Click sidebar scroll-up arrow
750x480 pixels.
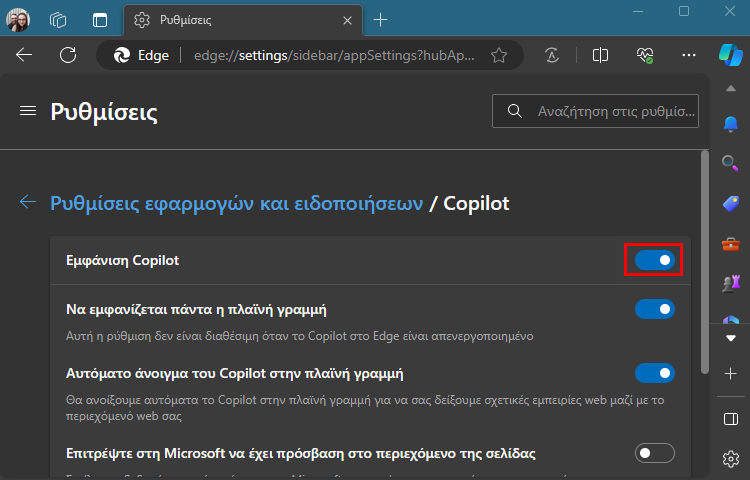730,88
